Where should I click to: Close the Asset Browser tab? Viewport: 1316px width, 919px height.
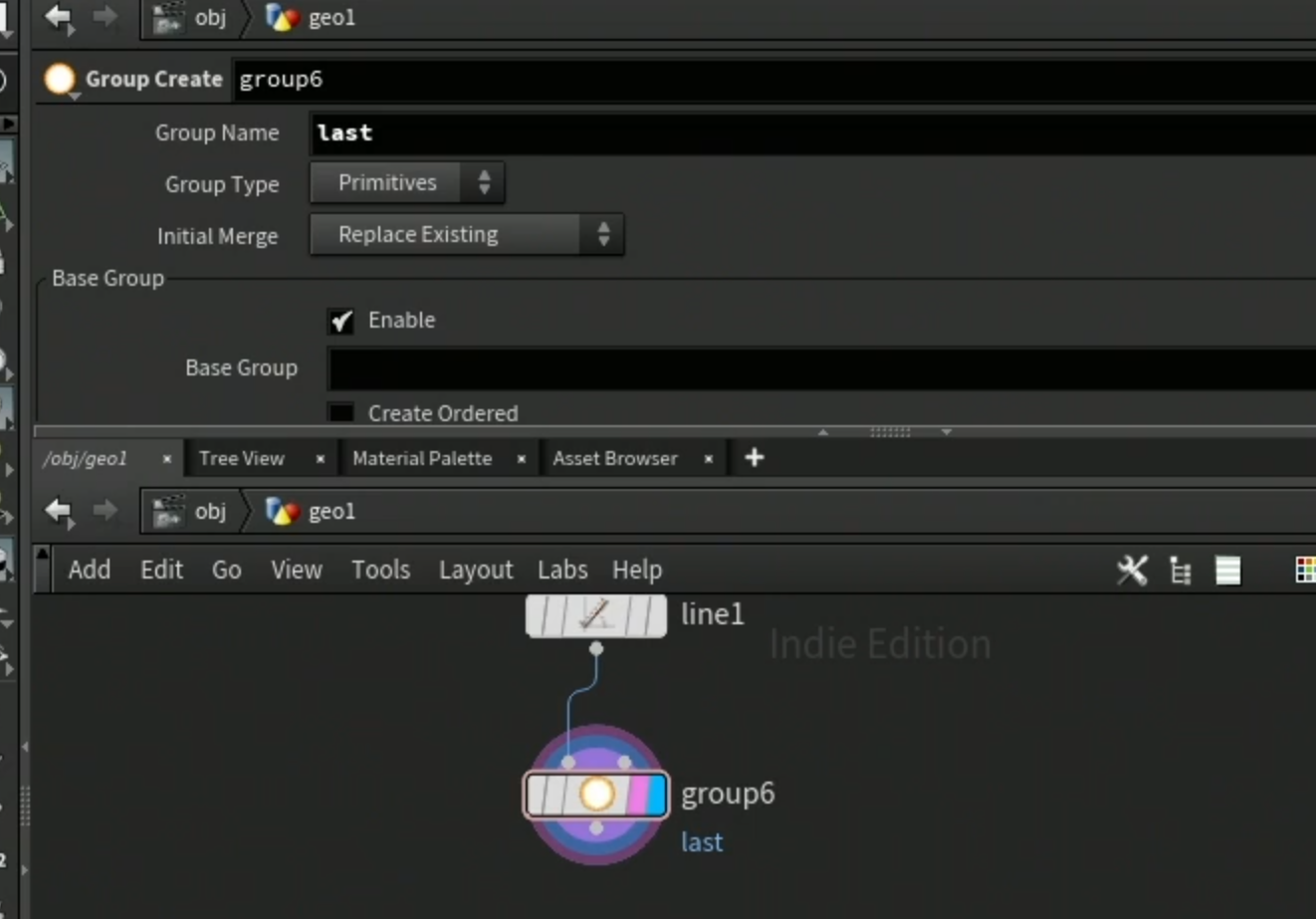tap(708, 459)
